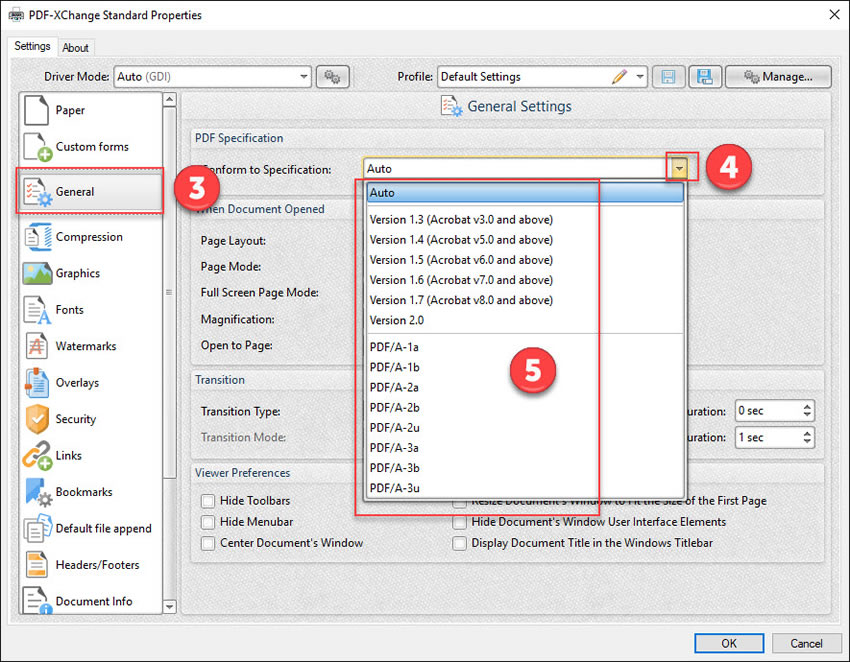Click the Cancel button
This screenshot has width=850, height=662.
click(x=806, y=643)
